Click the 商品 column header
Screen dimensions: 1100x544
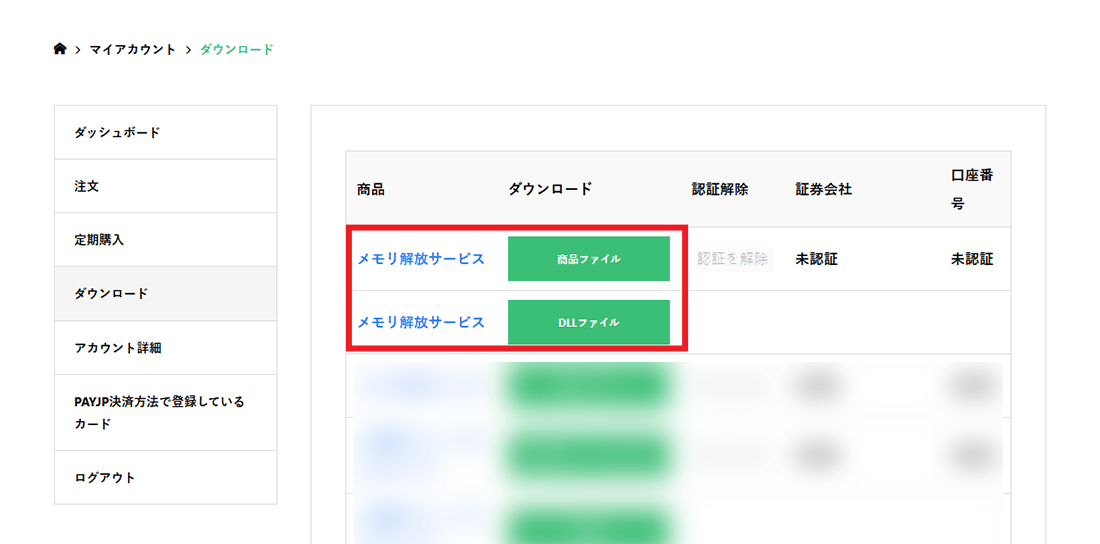[x=371, y=189]
